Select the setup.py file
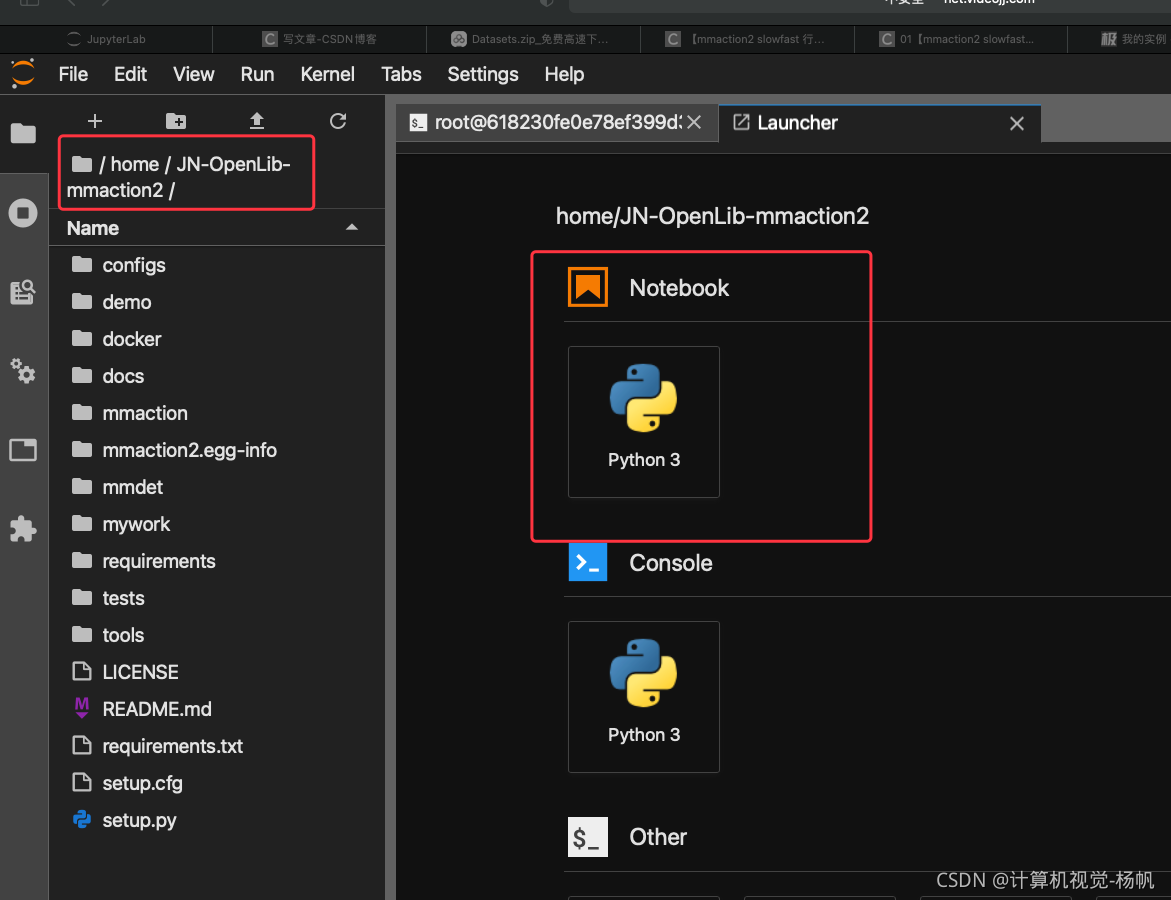Viewport: 1171px width, 900px height. coord(217,820)
